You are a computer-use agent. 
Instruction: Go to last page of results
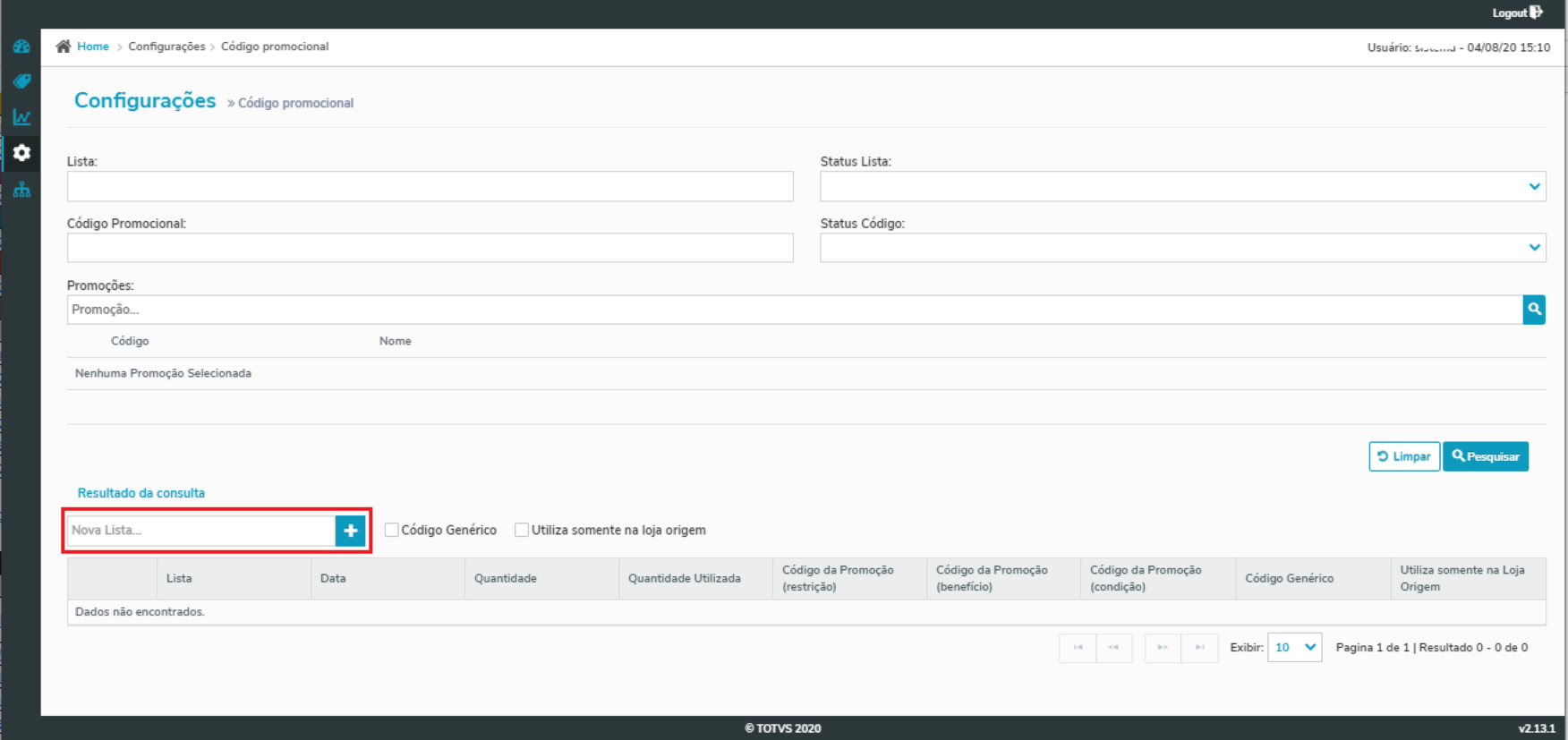(1199, 648)
